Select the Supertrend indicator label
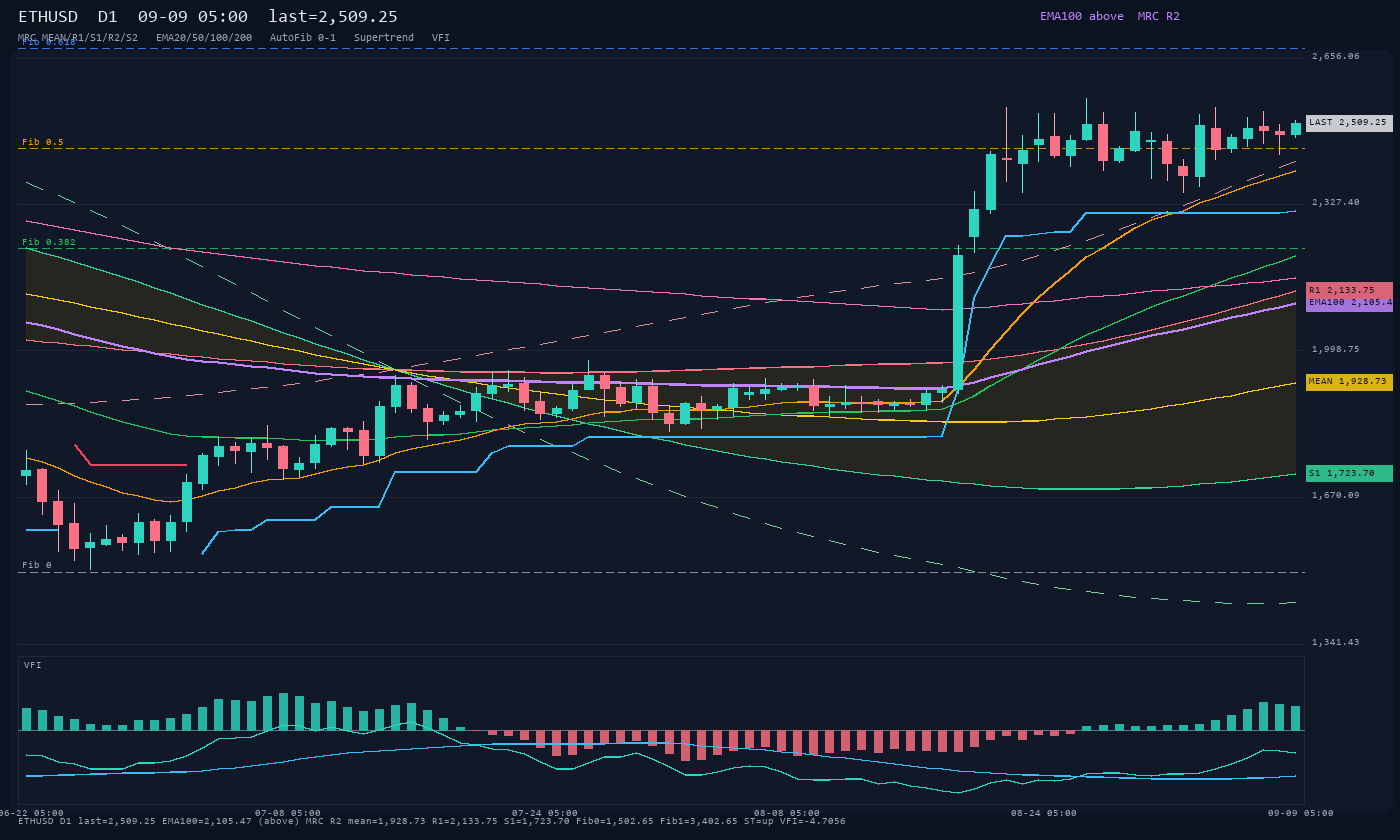 384,38
